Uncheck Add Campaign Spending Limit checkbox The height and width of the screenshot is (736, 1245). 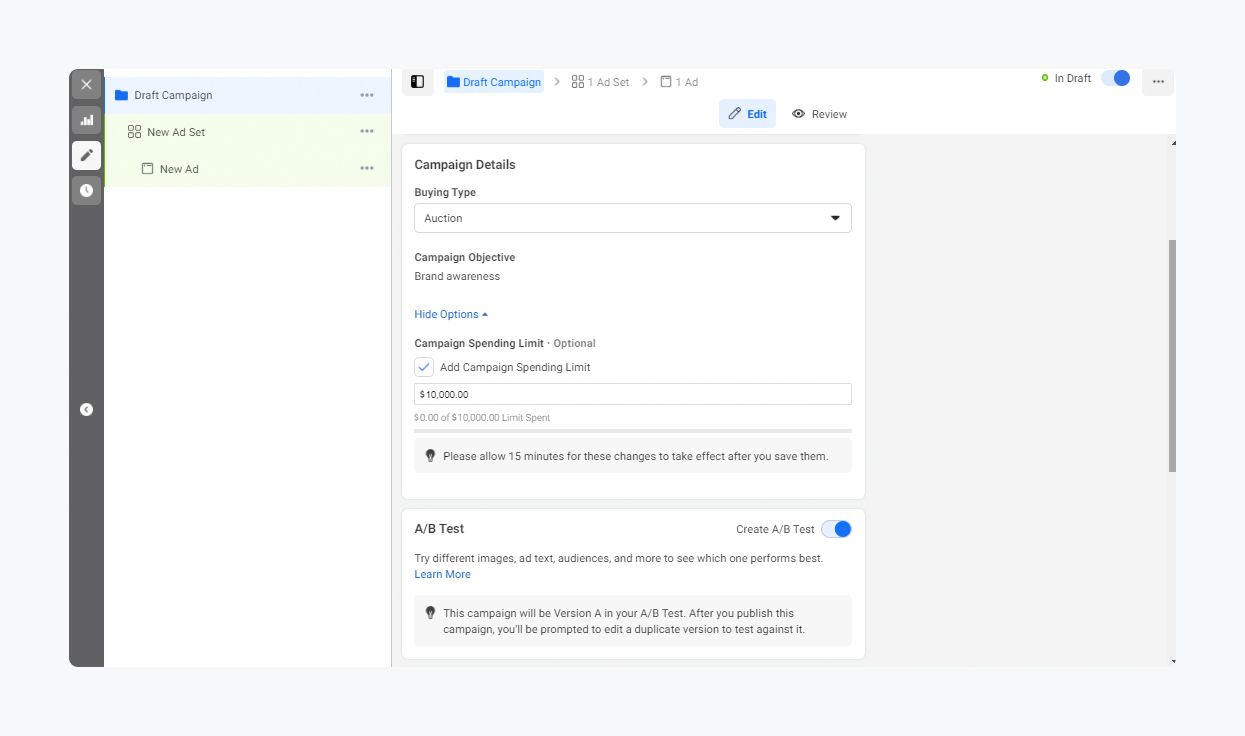(x=424, y=367)
